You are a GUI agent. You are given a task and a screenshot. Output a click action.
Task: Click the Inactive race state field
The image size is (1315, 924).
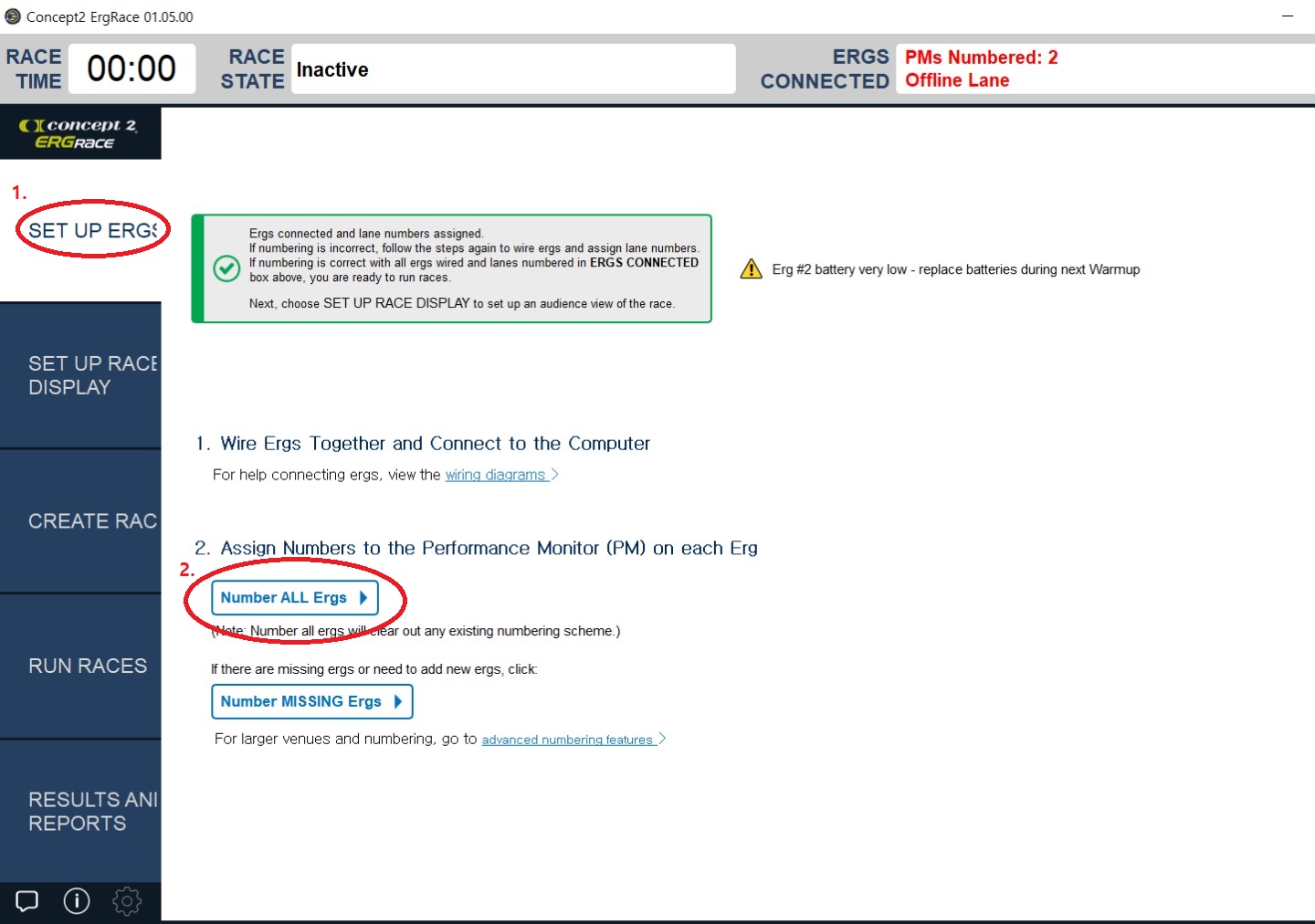(513, 69)
